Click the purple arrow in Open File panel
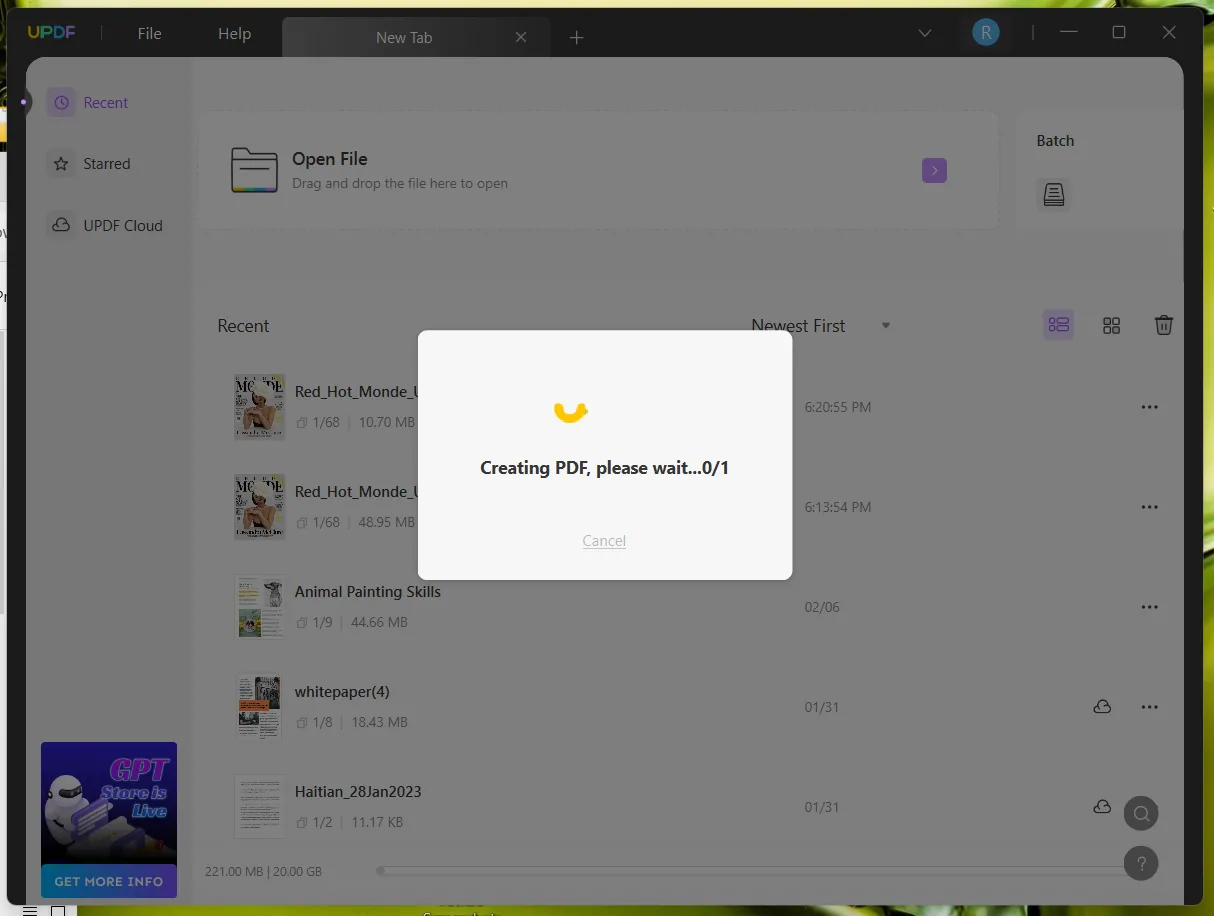Image resolution: width=1214 pixels, height=916 pixels. (x=934, y=170)
